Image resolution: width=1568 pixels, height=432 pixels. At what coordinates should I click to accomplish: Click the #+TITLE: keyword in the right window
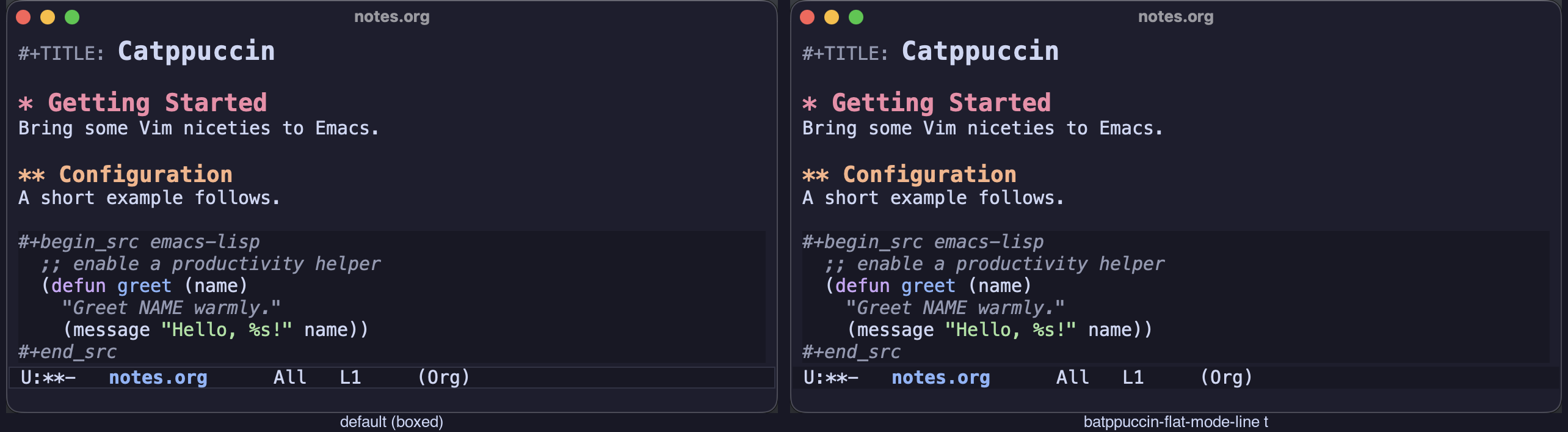(x=845, y=54)
